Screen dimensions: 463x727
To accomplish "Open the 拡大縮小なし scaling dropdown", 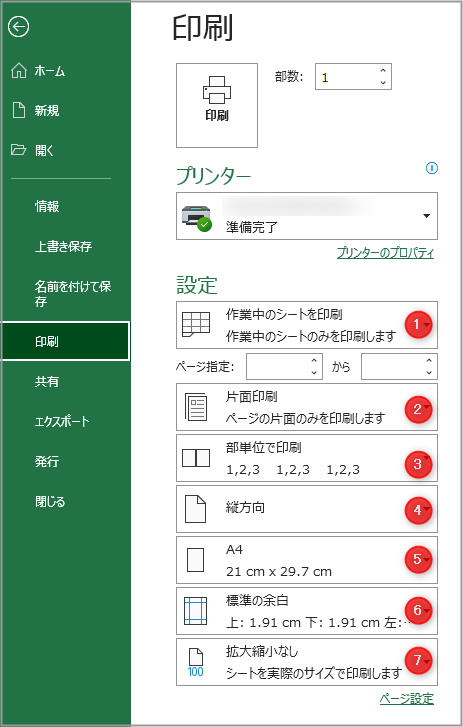I will click(307, 662).
